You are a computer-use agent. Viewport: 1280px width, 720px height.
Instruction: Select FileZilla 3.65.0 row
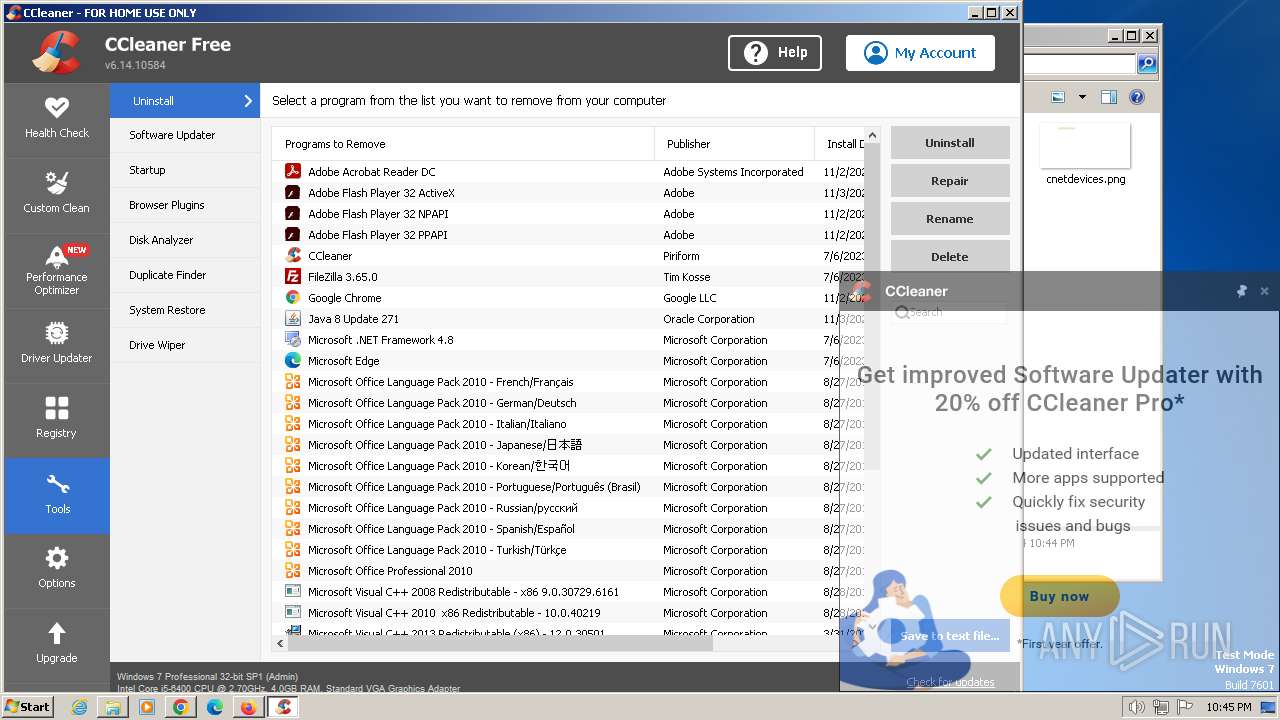point(570,277)
